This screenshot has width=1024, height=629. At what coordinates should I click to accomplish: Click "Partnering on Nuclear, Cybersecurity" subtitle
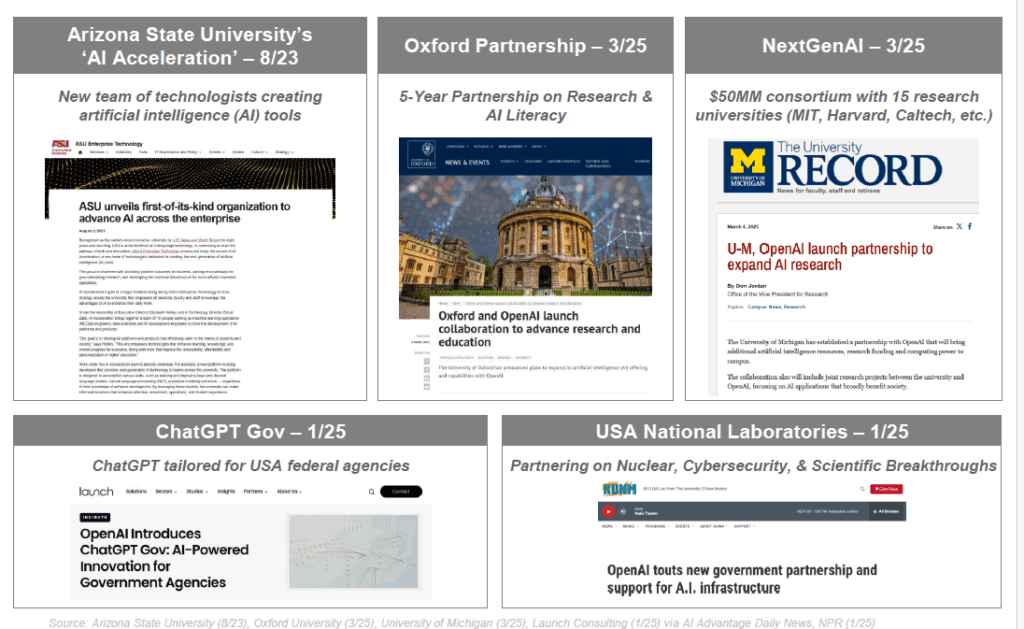[753, 466]
